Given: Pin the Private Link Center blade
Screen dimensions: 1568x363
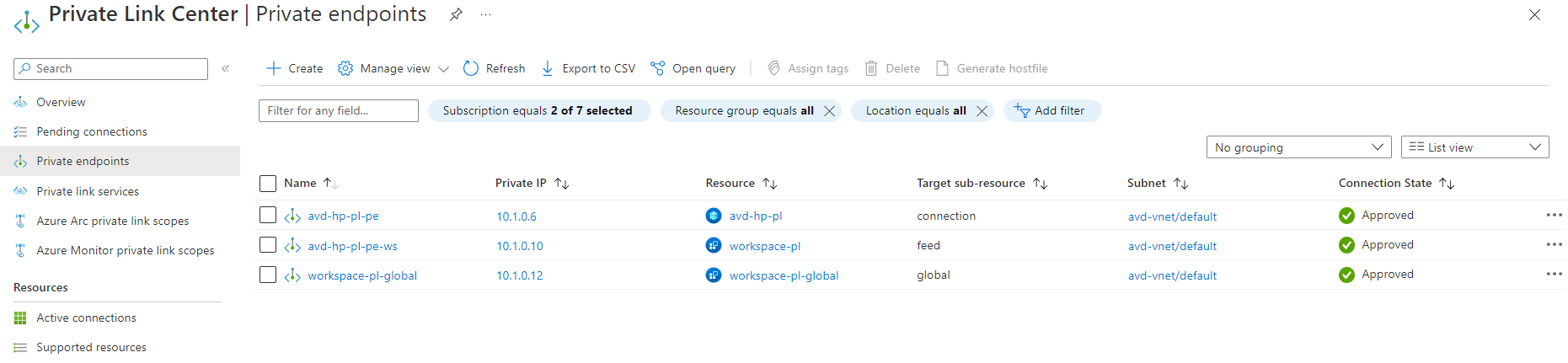Looking at the screenshot, I should click(456, 14).
